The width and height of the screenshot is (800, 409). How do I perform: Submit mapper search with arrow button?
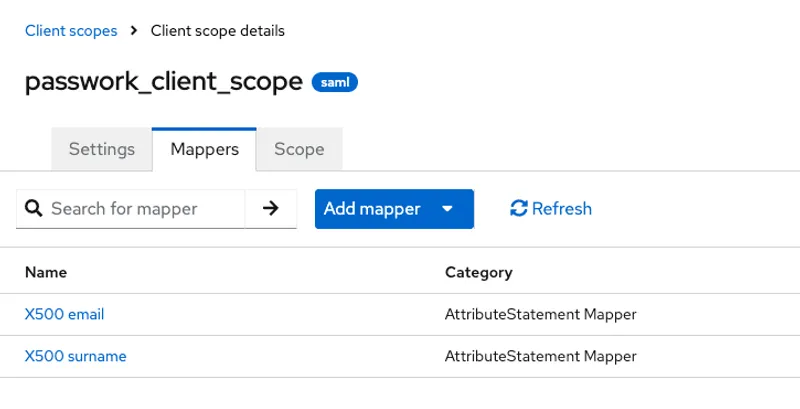click(x=270, y=209)
